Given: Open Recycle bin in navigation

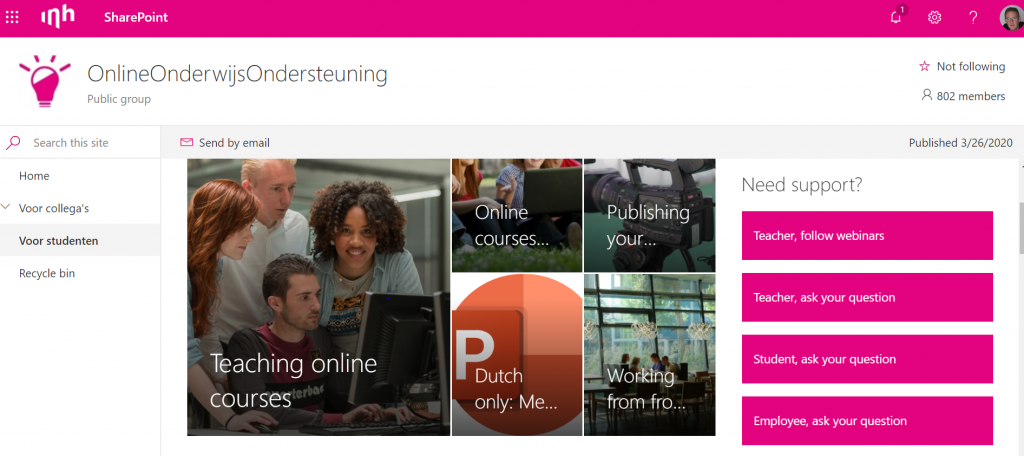Looking at the screenshot, I should [x=47, y=273].
